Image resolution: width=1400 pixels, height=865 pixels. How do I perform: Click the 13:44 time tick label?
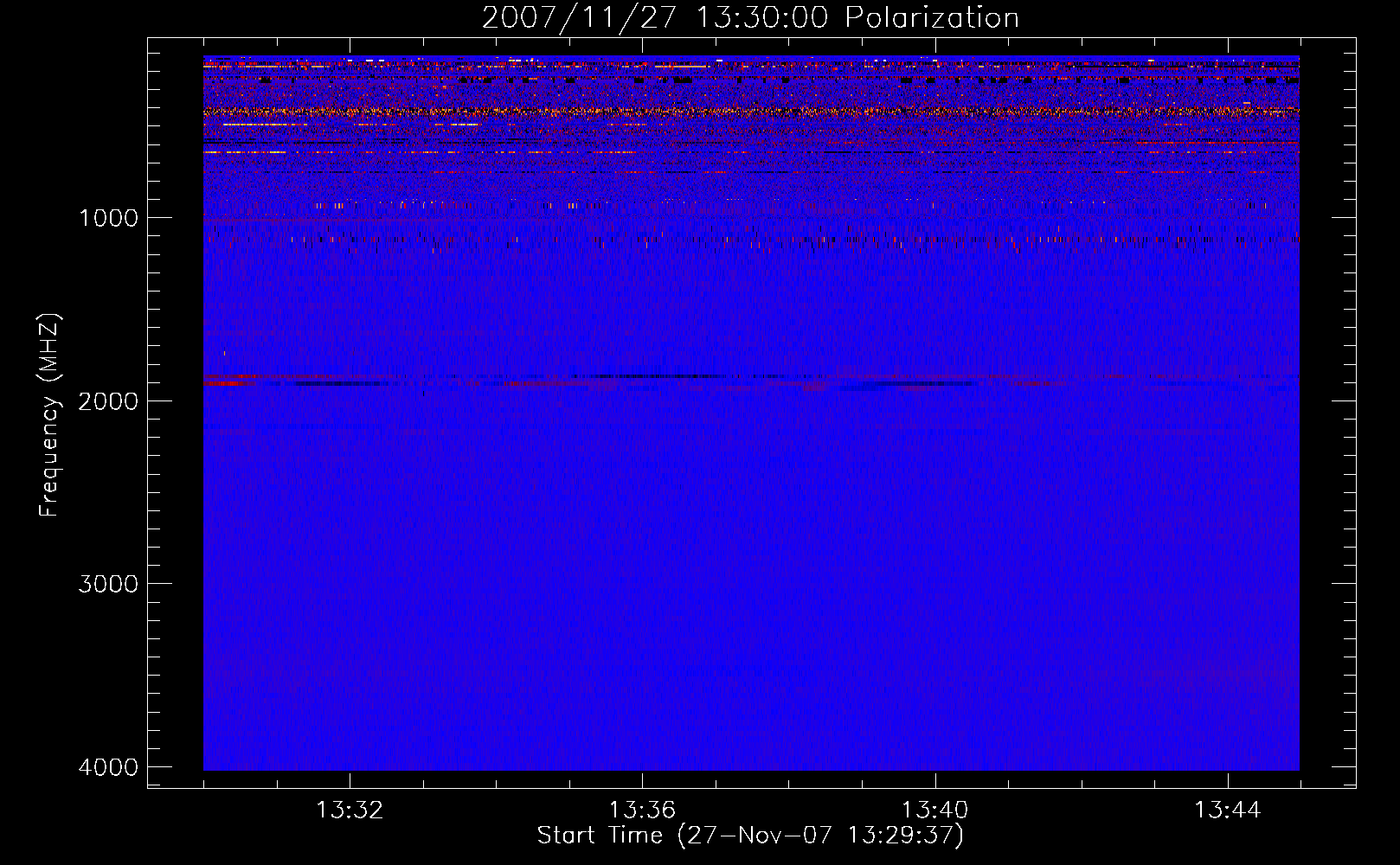[1228, 811]
